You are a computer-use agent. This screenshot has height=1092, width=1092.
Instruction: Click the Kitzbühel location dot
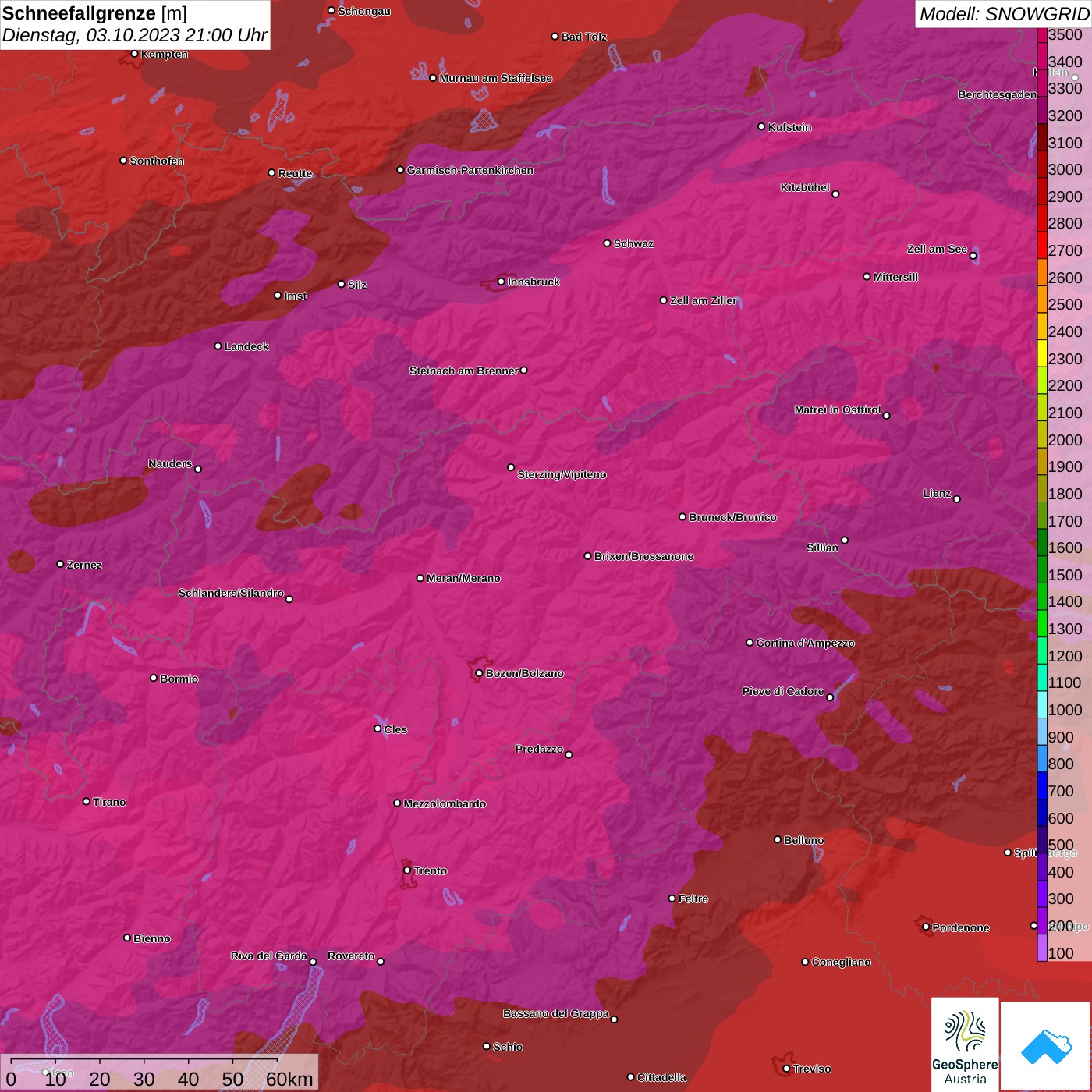click(835, 194)
